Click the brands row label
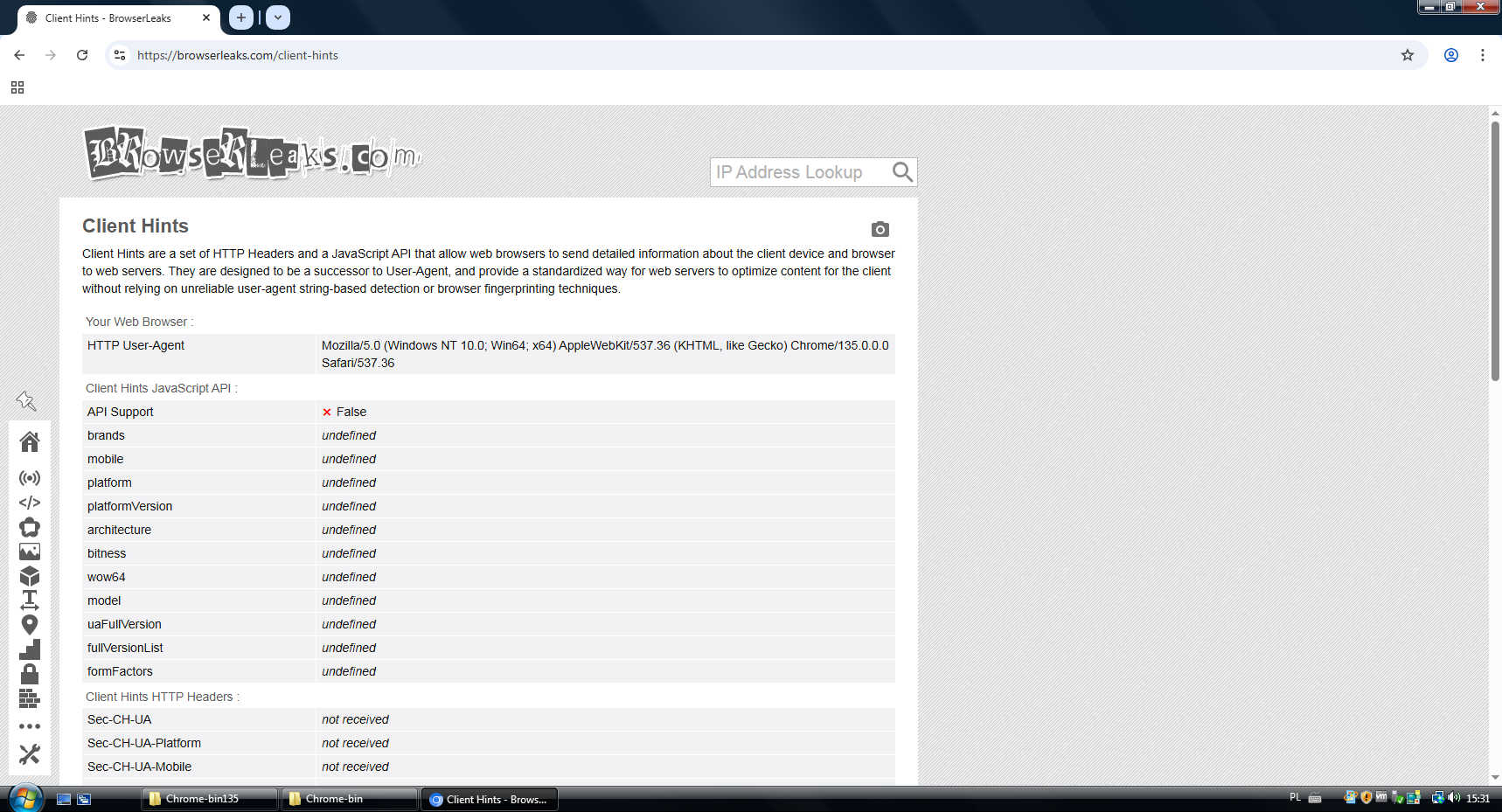 pyautogui.click(x=106, y=435)
